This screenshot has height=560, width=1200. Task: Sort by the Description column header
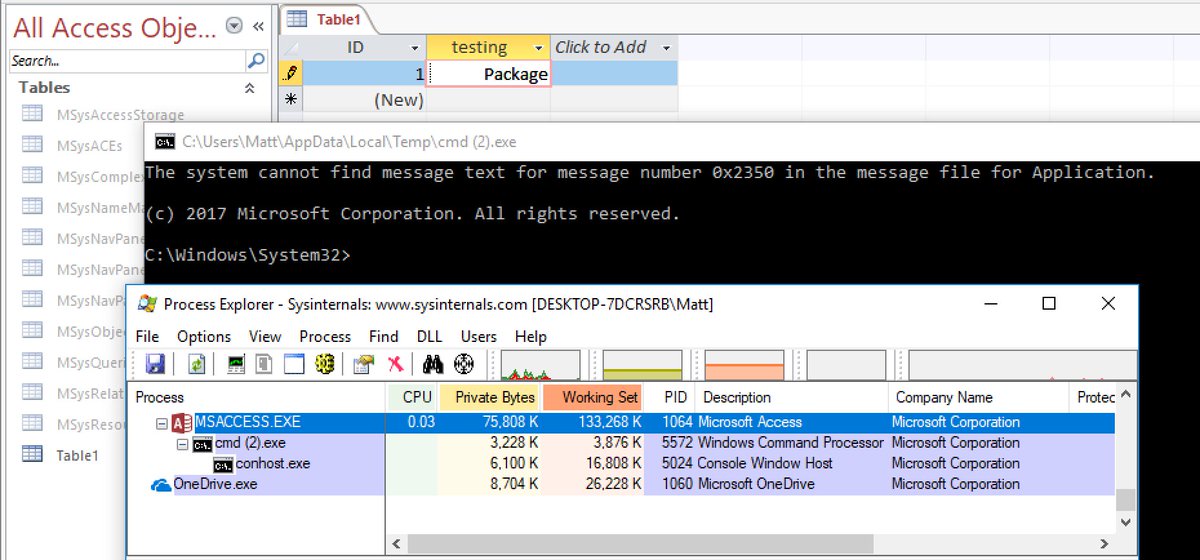(x=791, y=397)
